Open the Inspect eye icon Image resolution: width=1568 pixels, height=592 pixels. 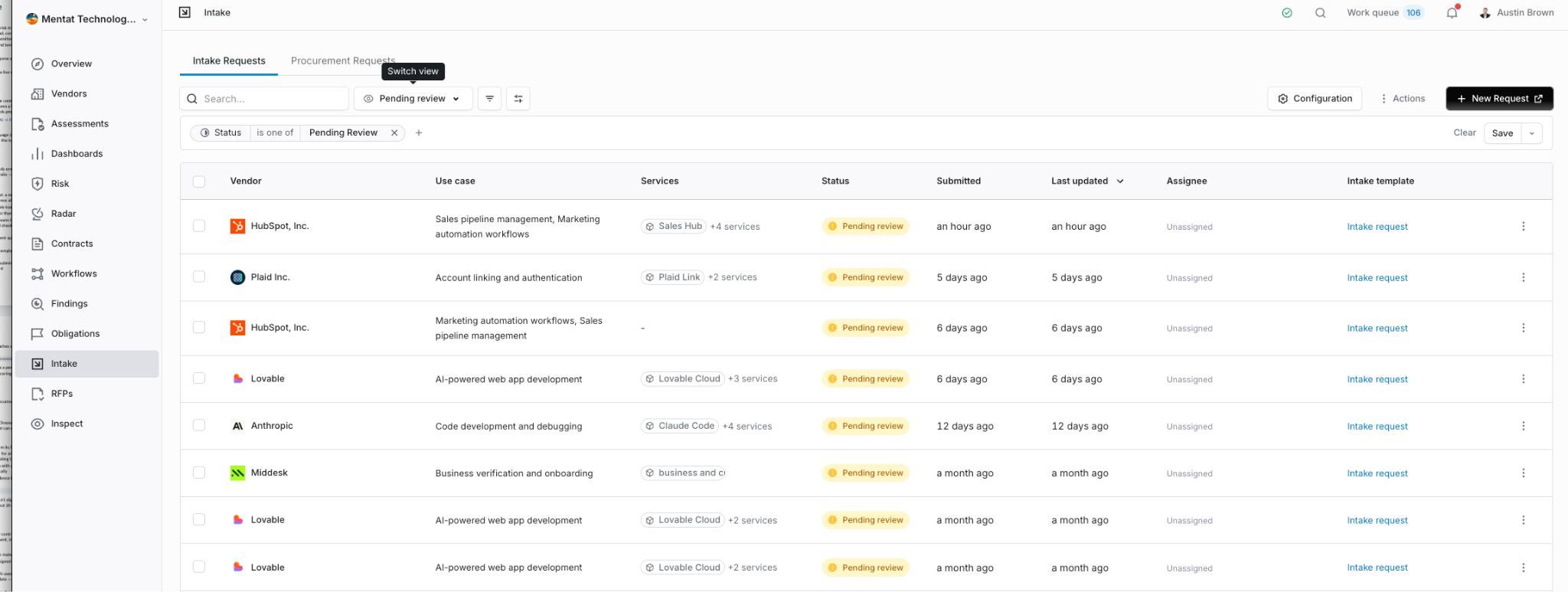pyautogui.click(x=38, y=424)
